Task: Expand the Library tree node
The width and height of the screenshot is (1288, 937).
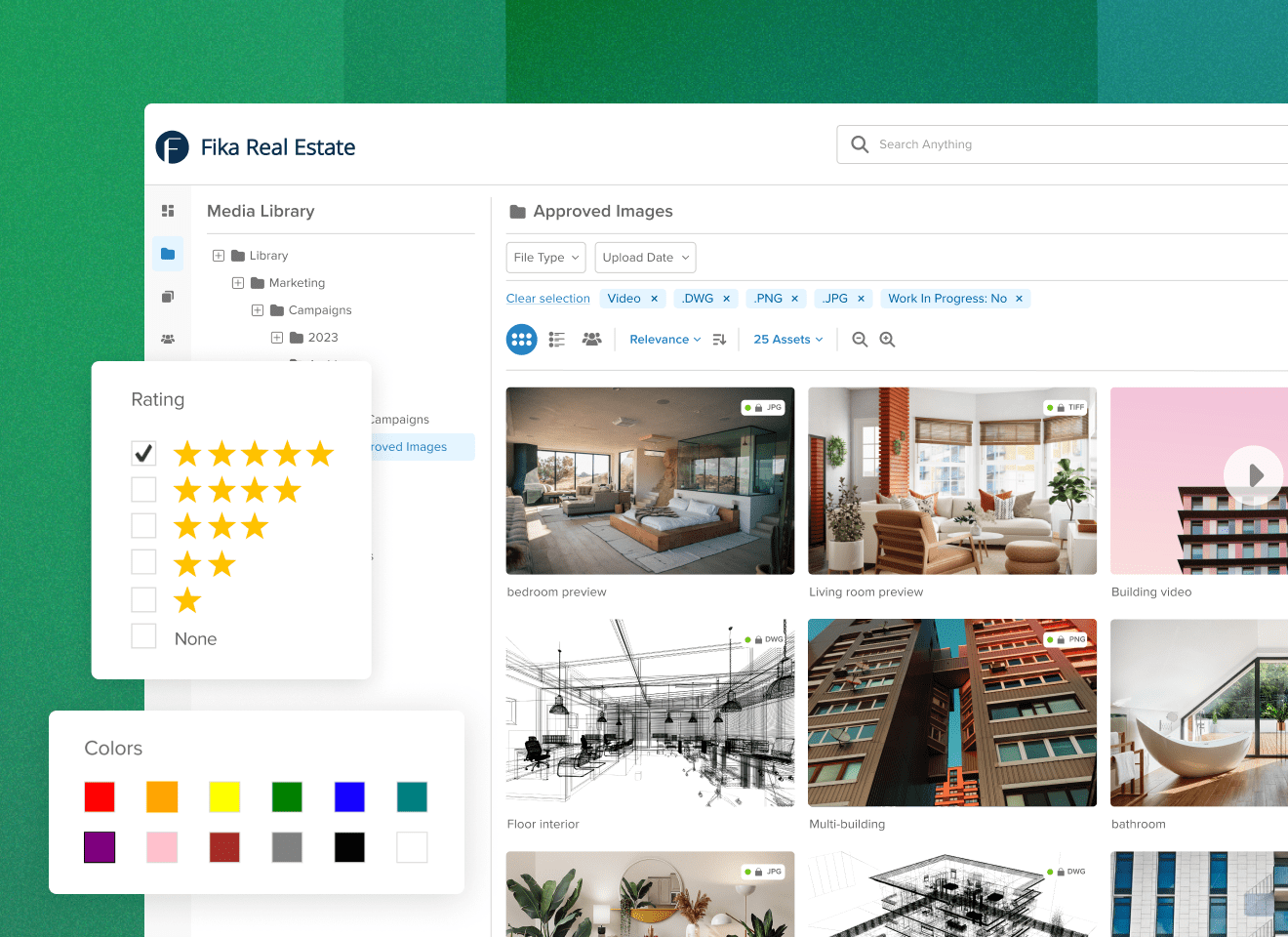Action: (219, 256)
